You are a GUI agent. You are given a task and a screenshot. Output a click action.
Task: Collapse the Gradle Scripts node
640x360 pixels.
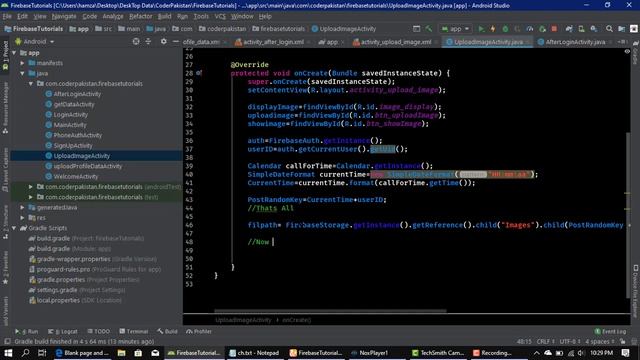(x=15, y=228)
